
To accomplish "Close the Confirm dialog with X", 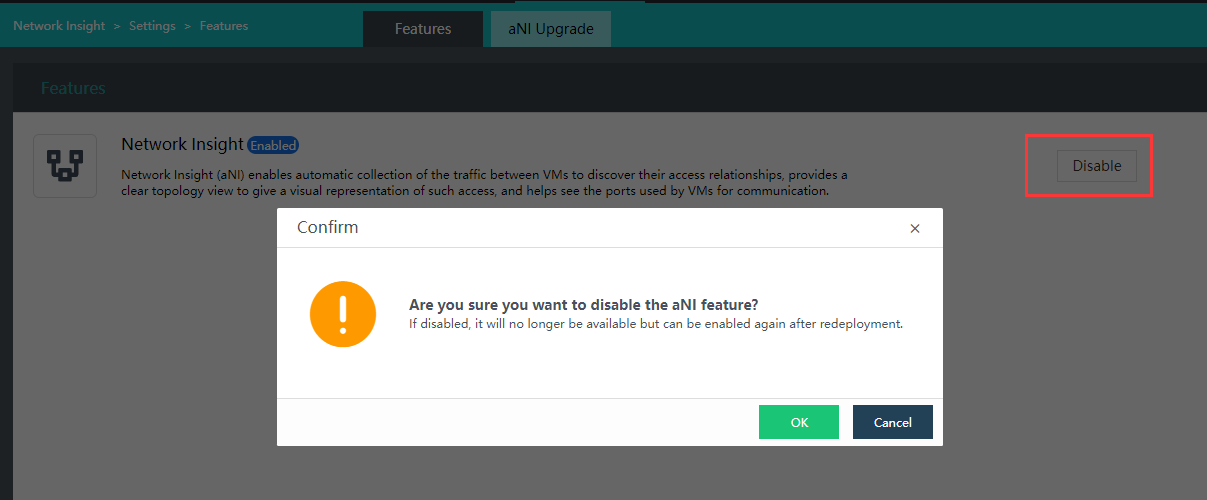I will (x=914, y=229).
